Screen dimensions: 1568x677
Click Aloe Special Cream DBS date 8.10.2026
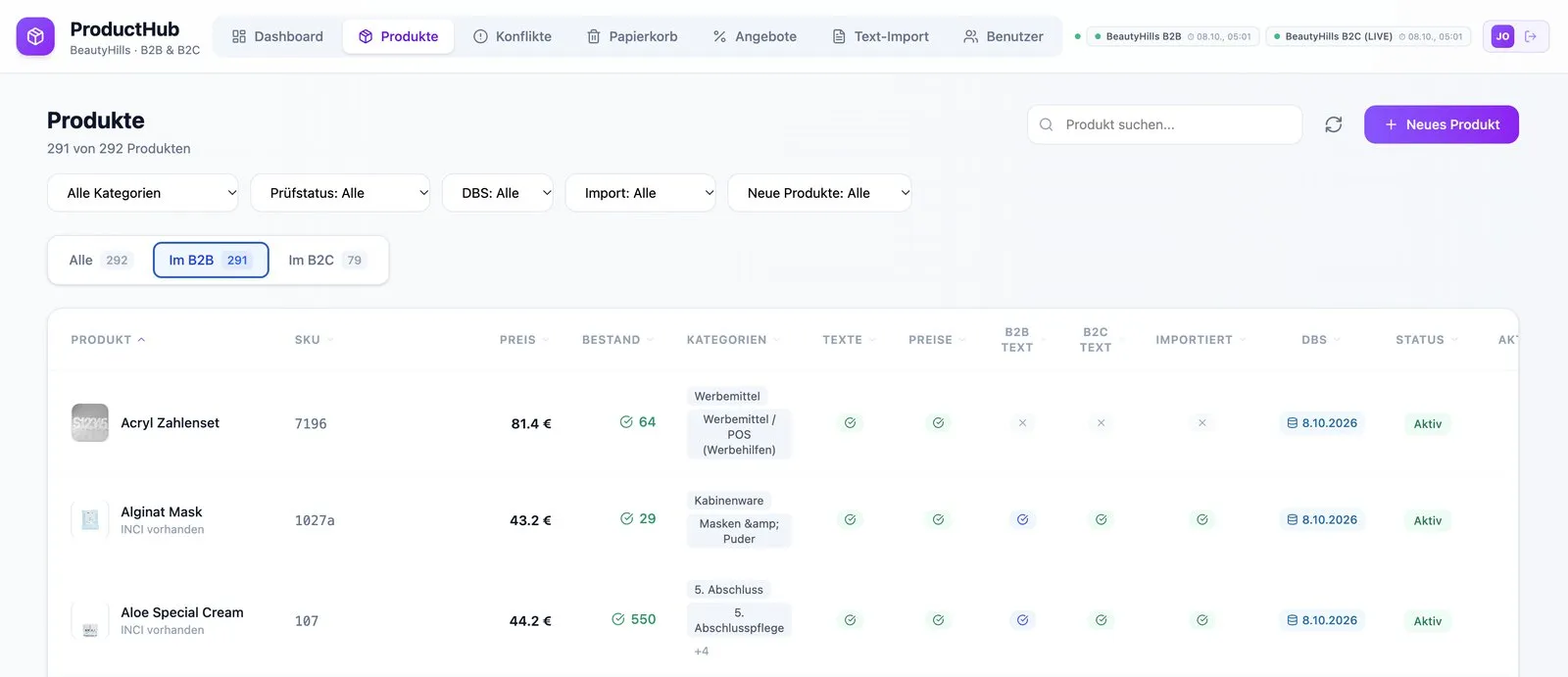[1322, 620]
